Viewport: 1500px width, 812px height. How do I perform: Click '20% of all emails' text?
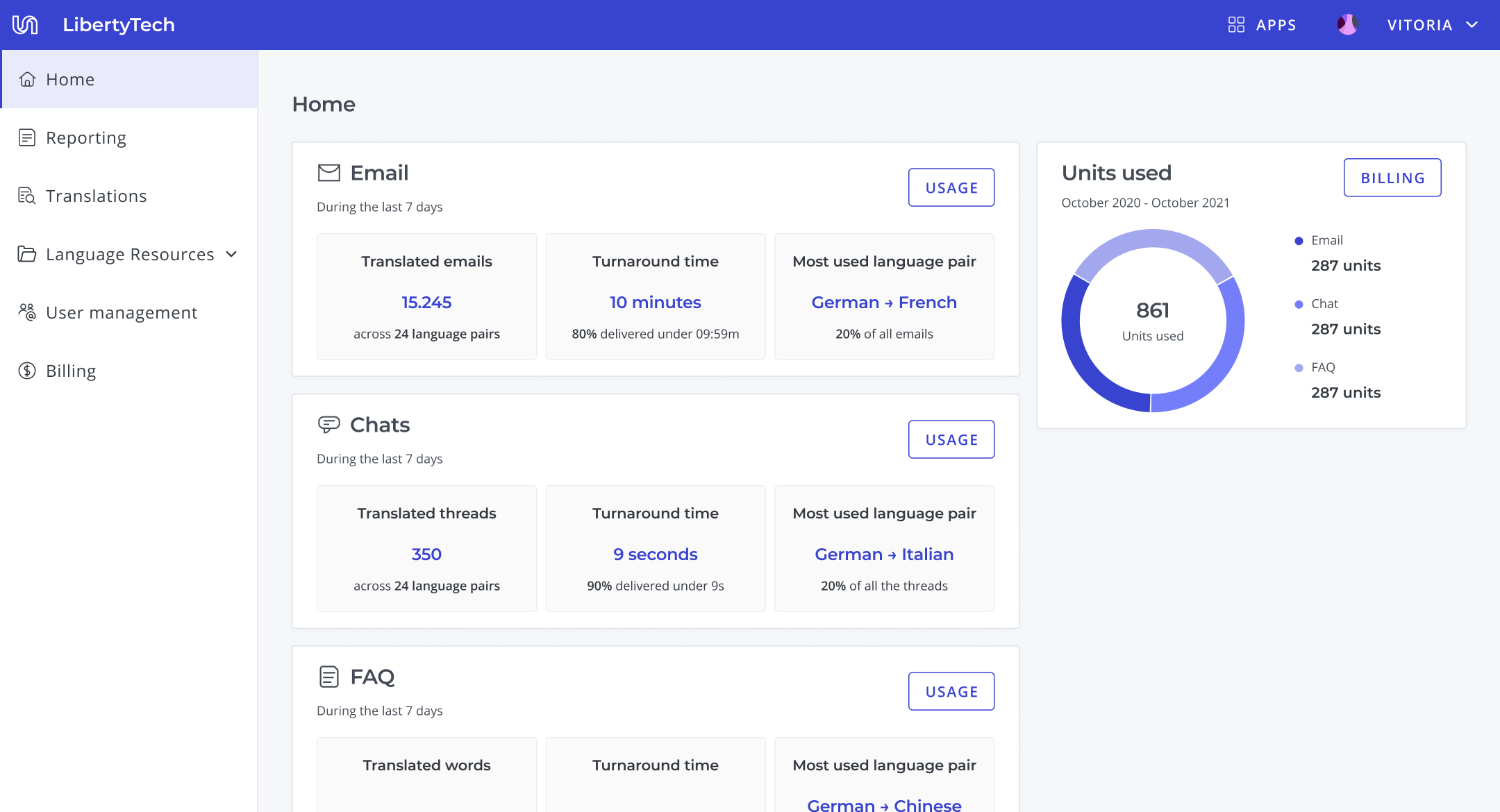pos(884,334)
